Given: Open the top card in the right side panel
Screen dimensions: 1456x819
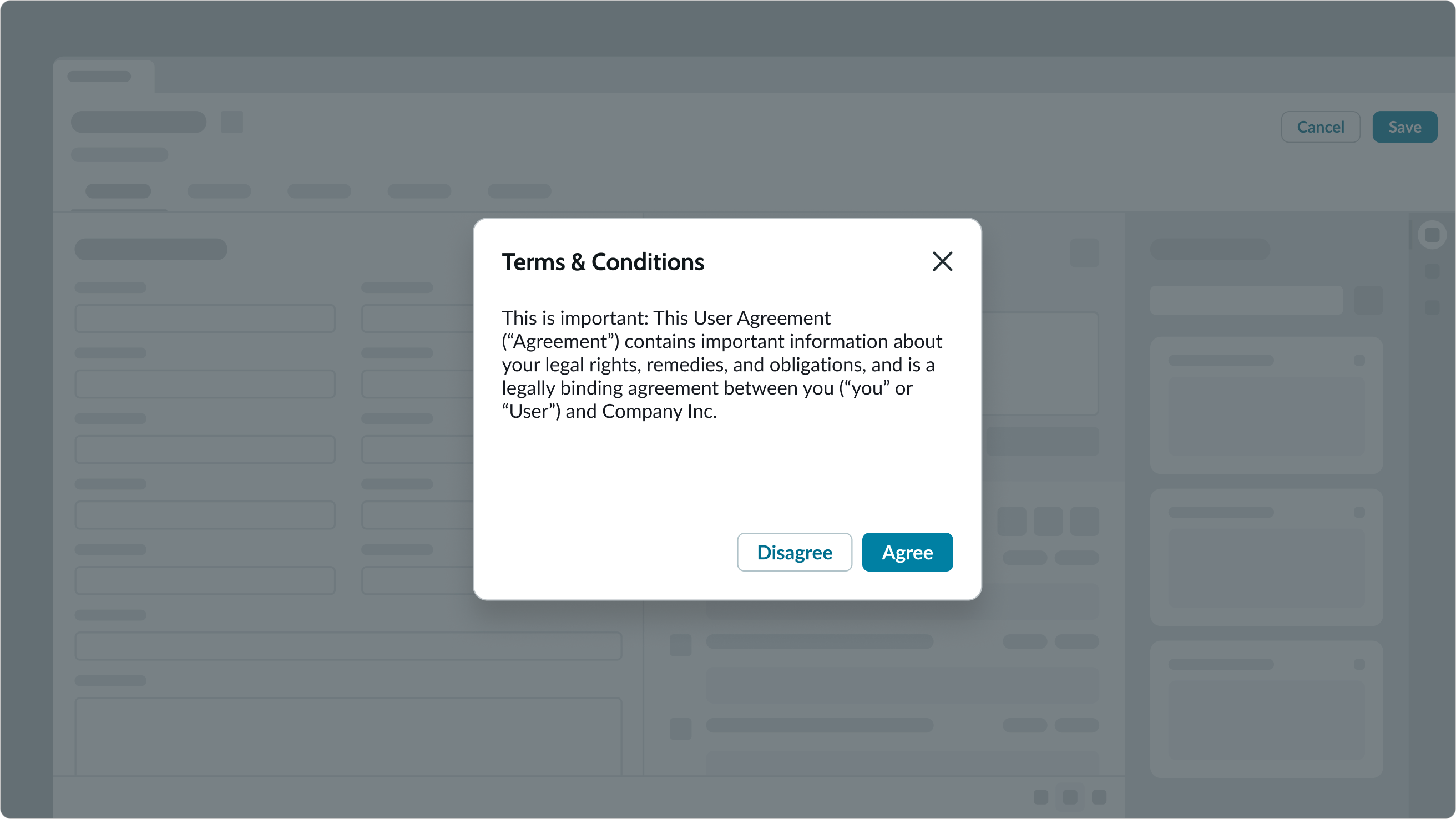Looking at the screenshot, I should click(1266, 405).
